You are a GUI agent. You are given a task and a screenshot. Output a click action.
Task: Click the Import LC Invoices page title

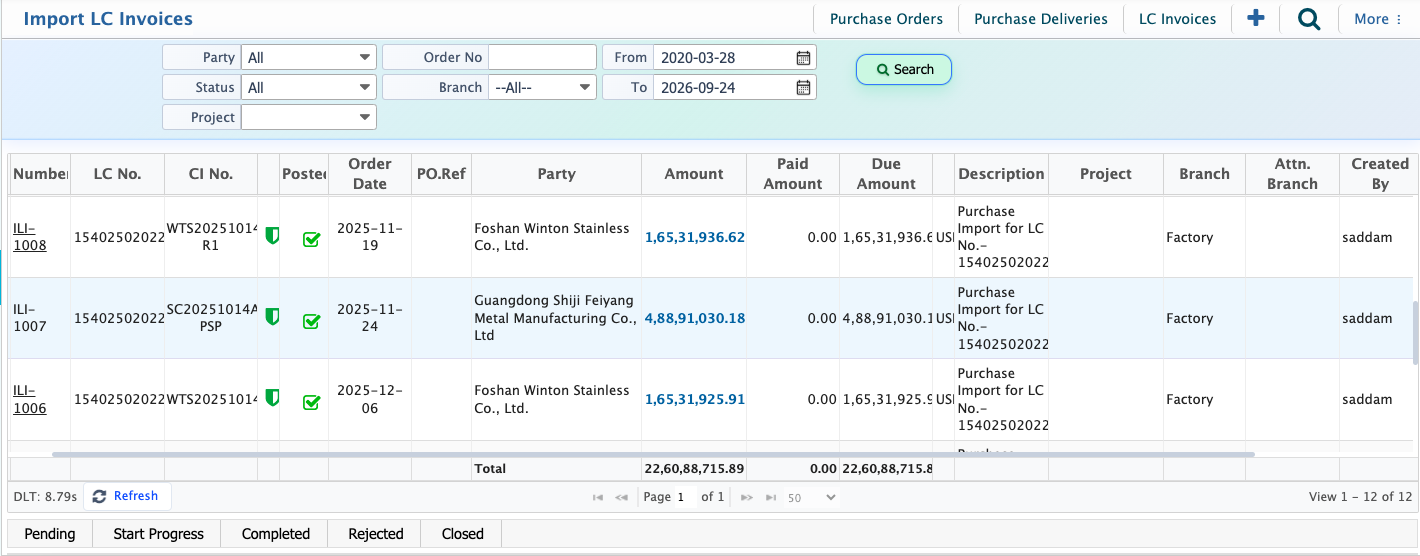click(x=108, y=19)
